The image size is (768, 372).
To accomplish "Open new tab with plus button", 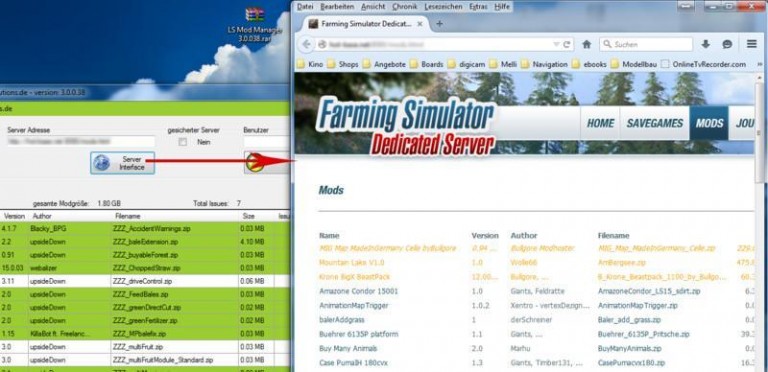I will pyautogui.click(x=439, y=23).
